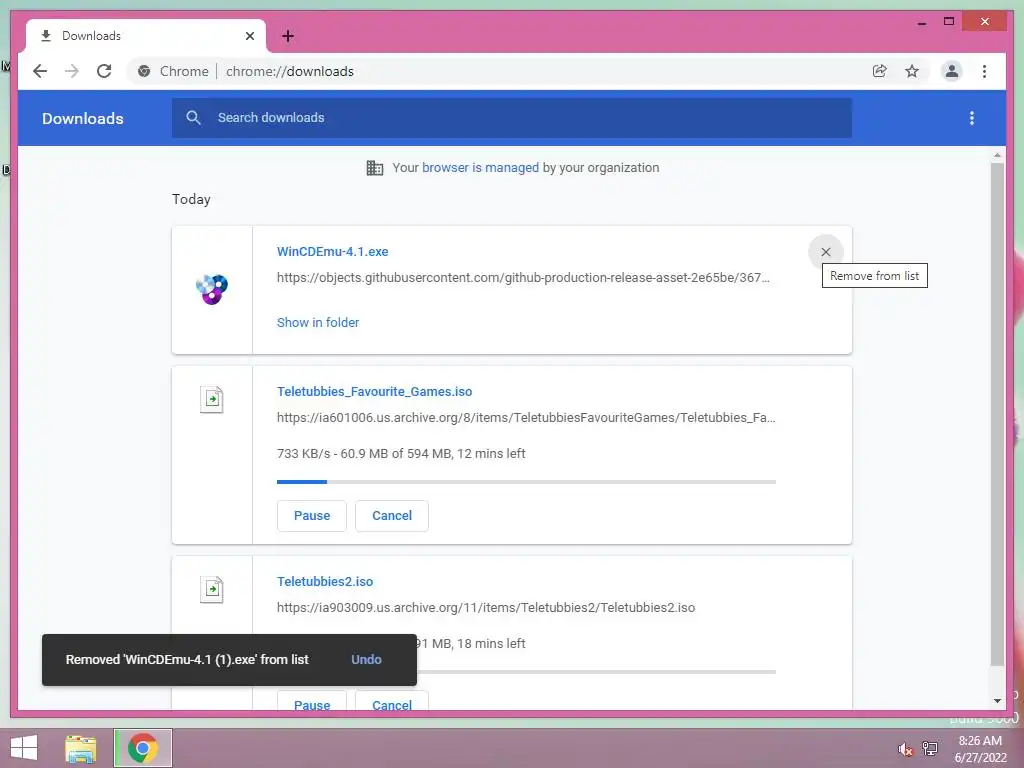The width and height of the screenshot is (1024, 768).
Task: Click the address bar URL chrome://downloads
Action: (290, 71)
